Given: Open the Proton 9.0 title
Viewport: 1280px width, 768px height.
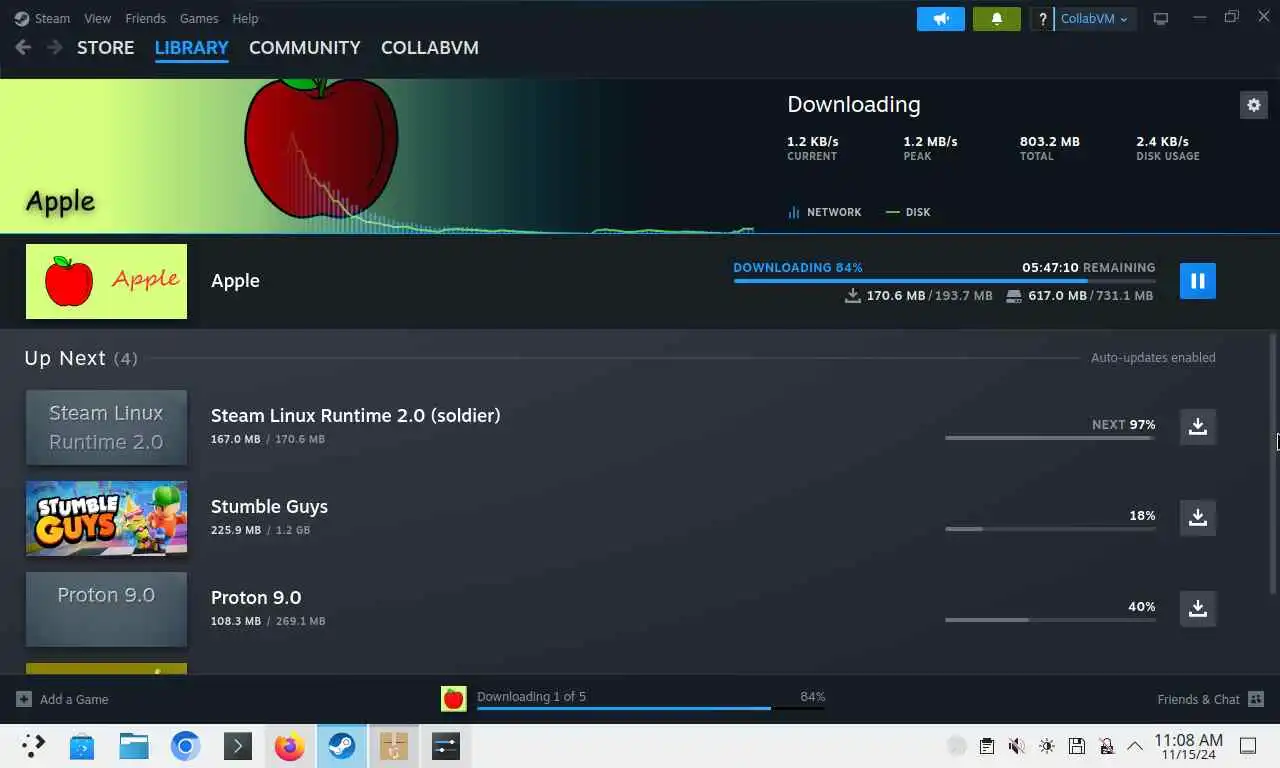Looking at the screenshot, I should point(256,597).
